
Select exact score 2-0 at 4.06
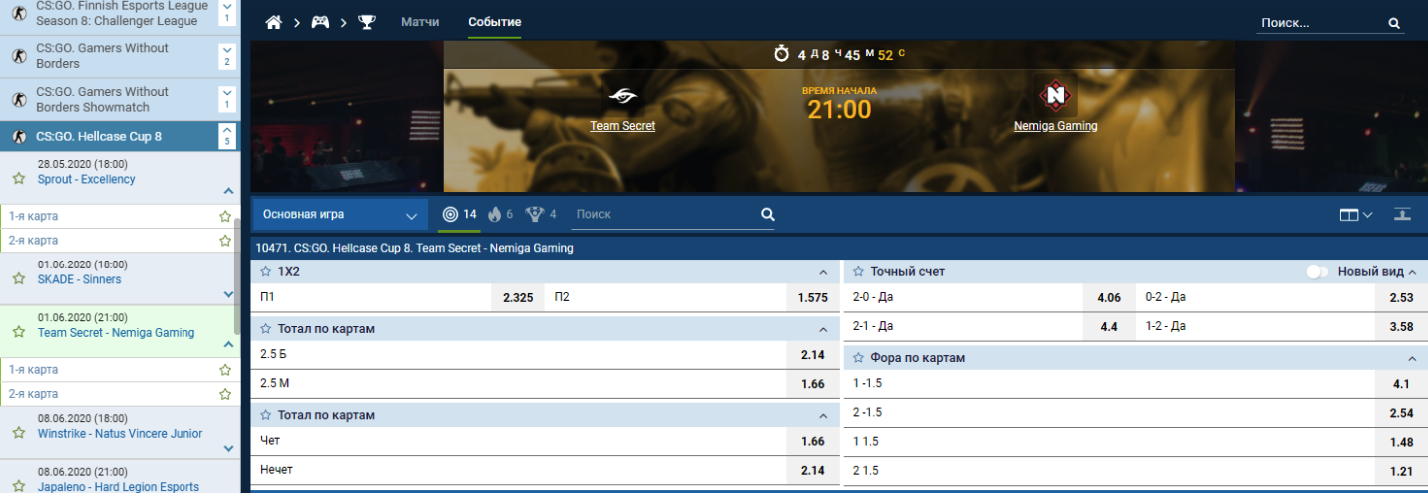pyautogui.click(x=1109, y=297)
